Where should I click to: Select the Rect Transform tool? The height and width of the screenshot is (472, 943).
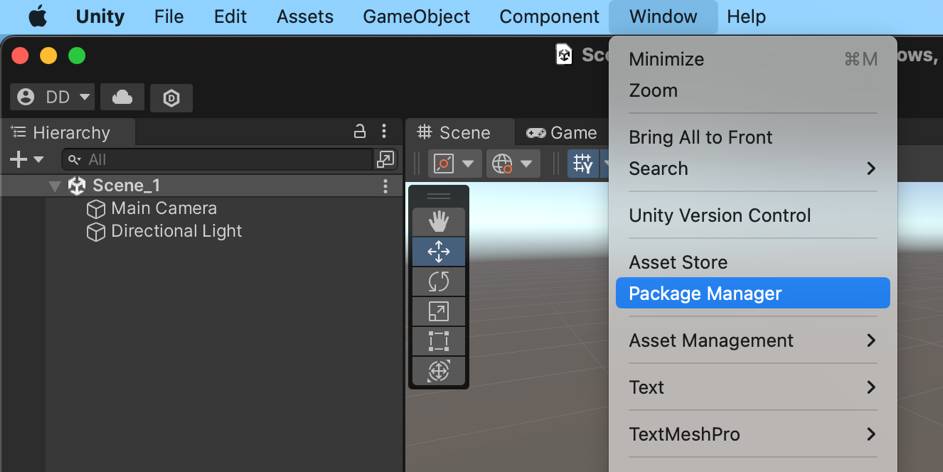(438, 341)
